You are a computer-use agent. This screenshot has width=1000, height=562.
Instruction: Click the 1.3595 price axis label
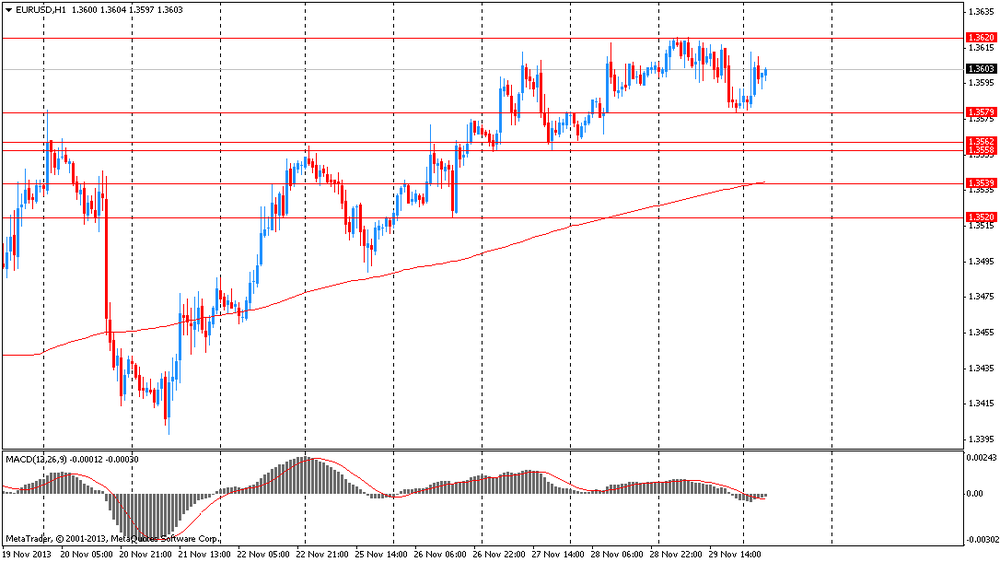pyautogui.click(x=981, y=83)
